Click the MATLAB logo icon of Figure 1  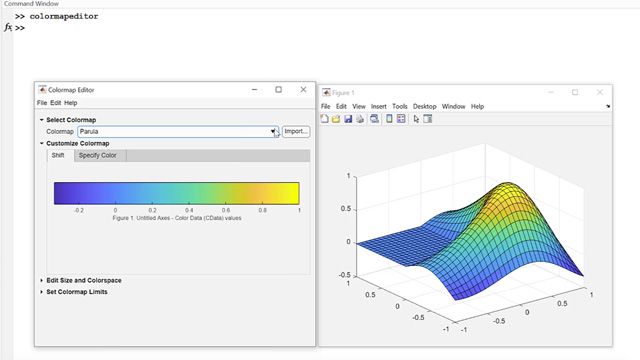326,92
